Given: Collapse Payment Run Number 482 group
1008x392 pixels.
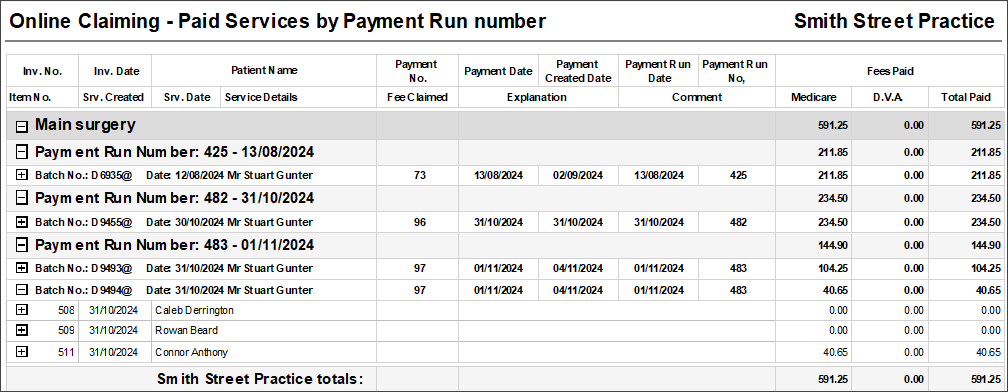Looking at the screenshot, I should click(x=22, y=198).
